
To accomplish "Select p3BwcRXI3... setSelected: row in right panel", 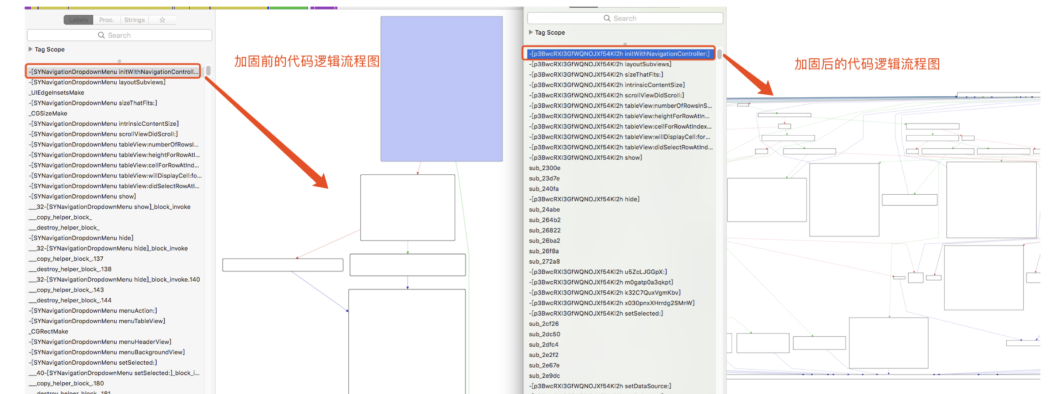I will click(596, 313).
